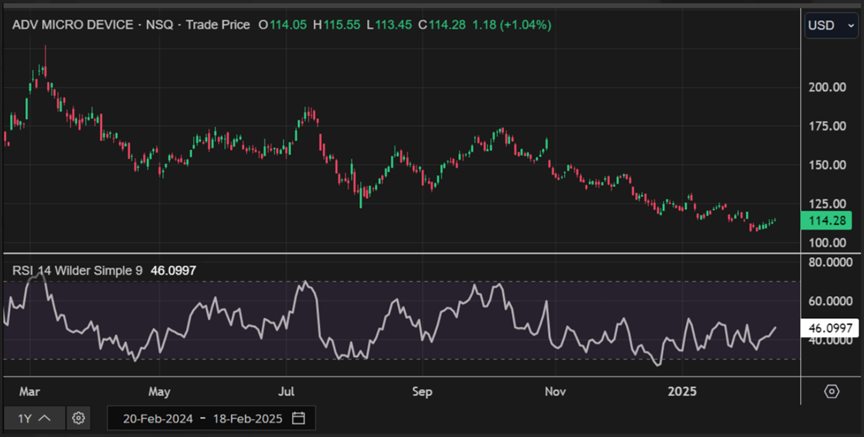Screen dimensions: 864x437
Task: Click the Mar label on time axis
Action: coord(30,390)
